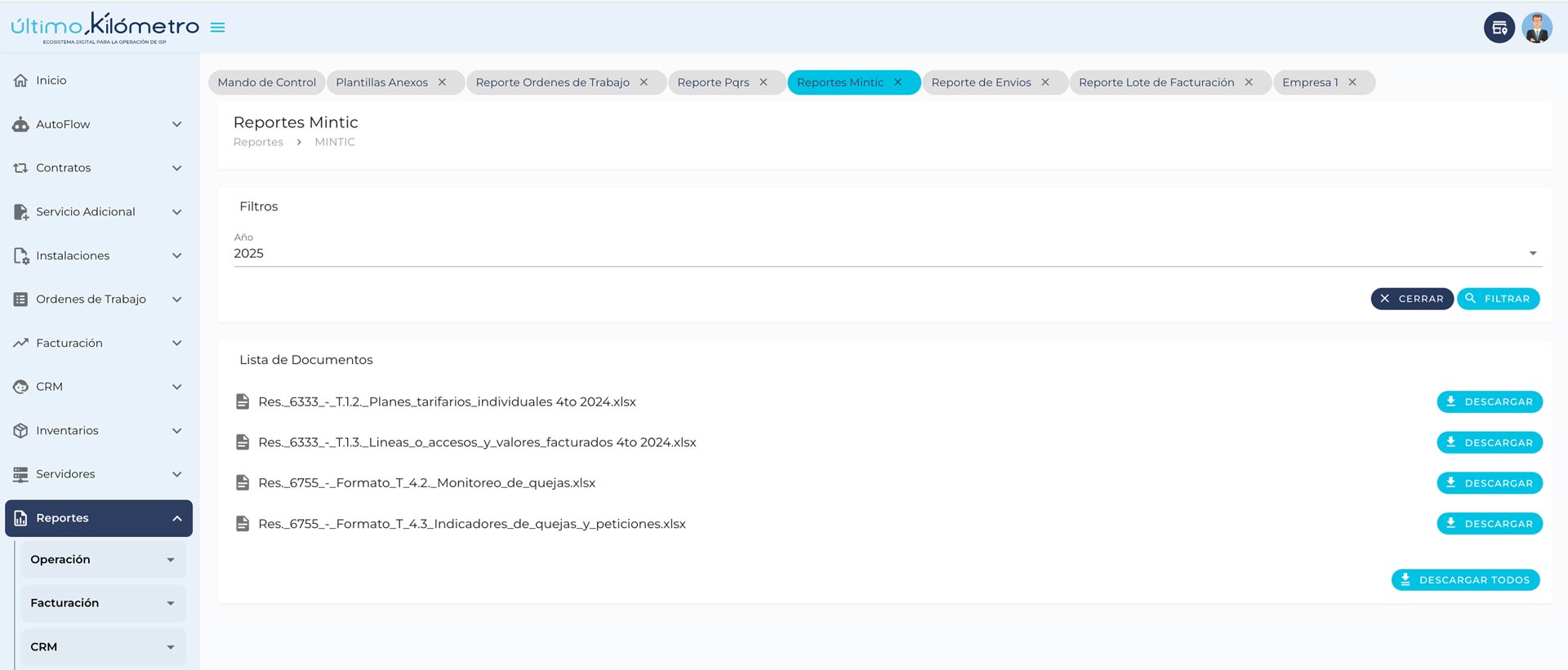This screenshot has height=670, width=1568.
Task: Expand the Operación submenu under Reportes
Action: pos(103,560)
